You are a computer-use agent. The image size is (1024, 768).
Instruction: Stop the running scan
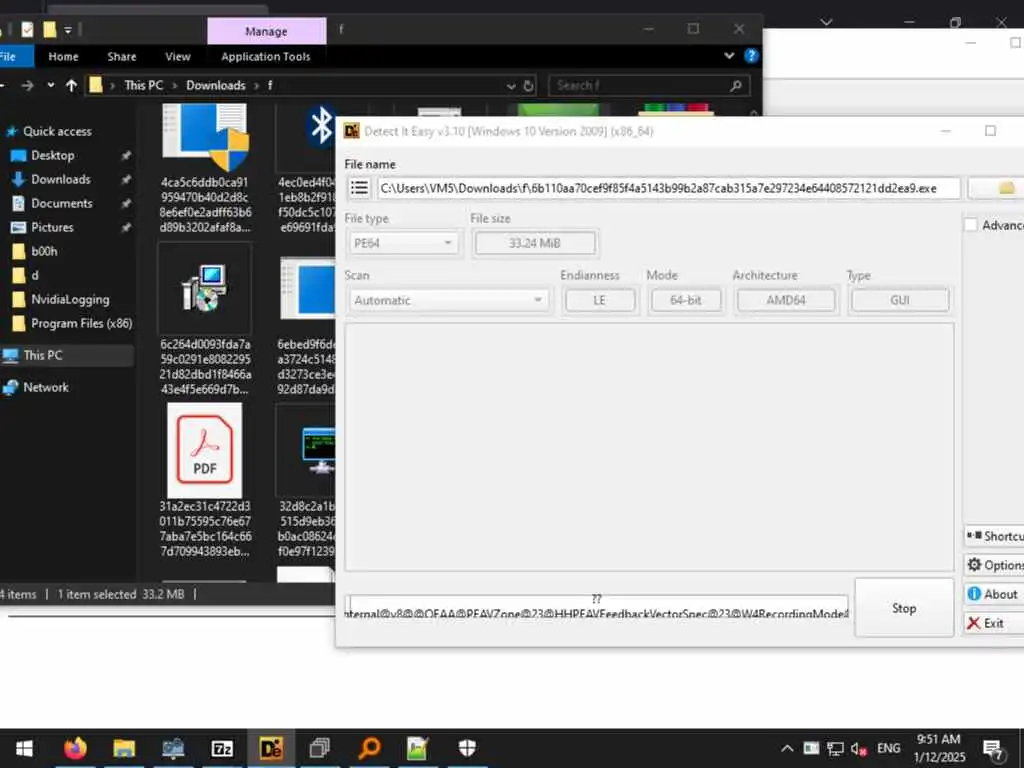click(x=904, y=608)
